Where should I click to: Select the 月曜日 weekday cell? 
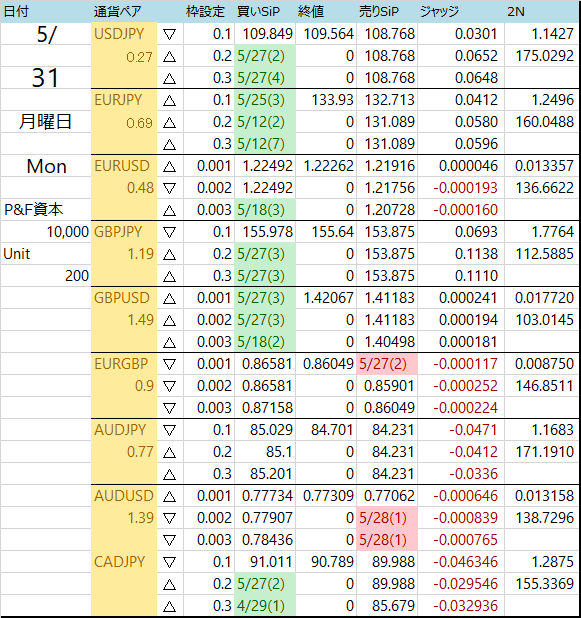[x=45, y=122]
